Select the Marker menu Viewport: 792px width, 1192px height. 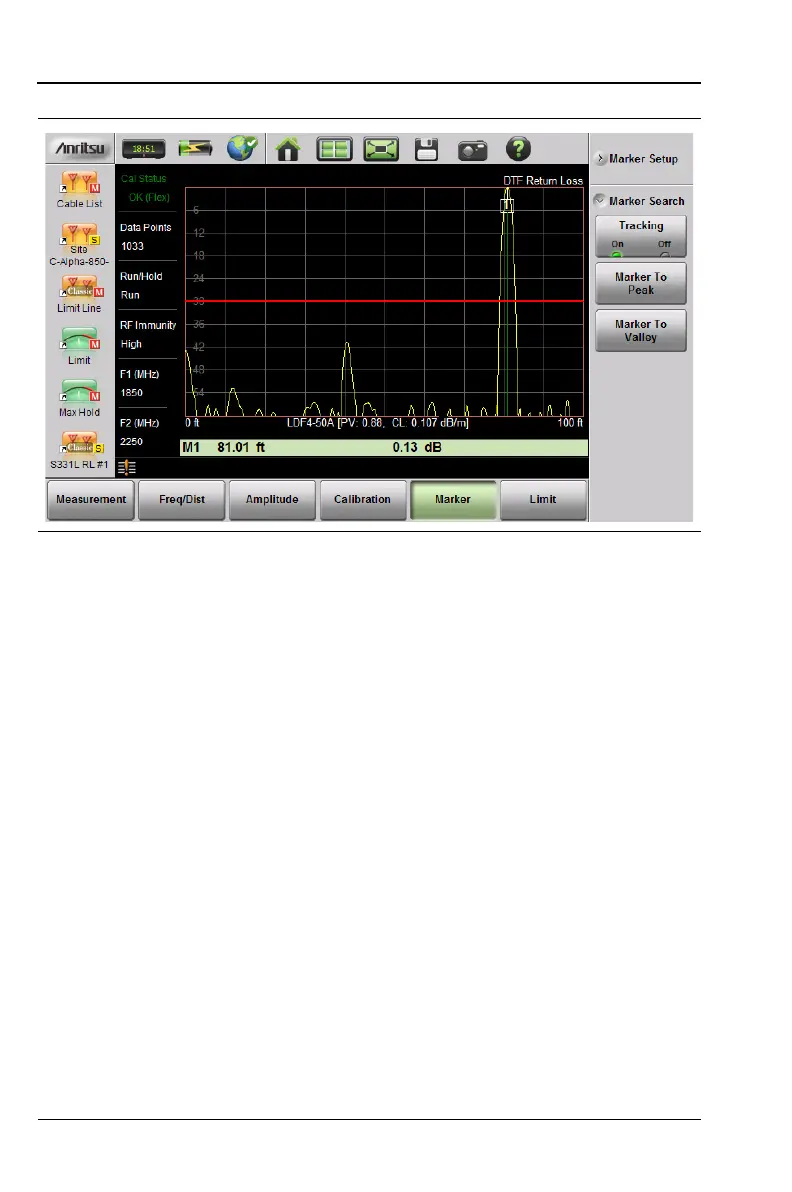pos(453,499)
